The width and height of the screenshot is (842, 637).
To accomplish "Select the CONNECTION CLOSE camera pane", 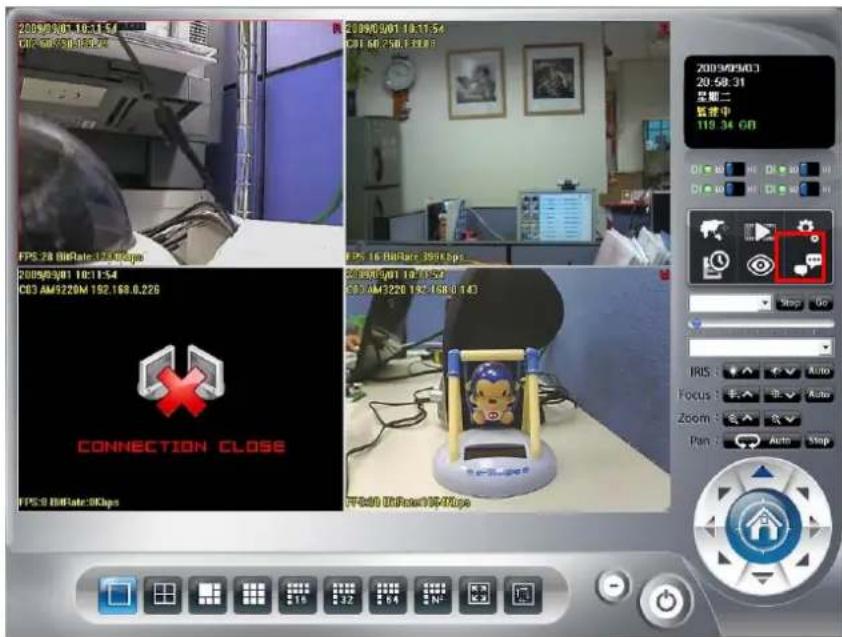I will pos(180,389).
